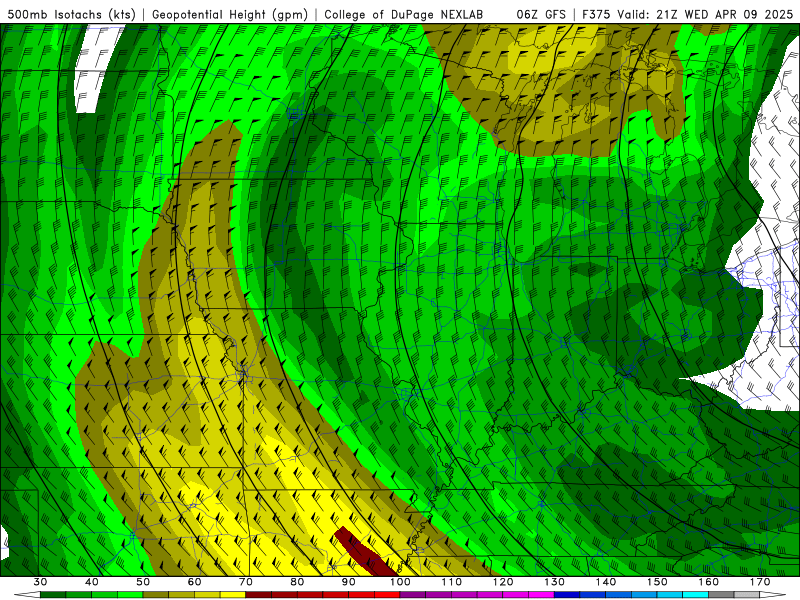
Task: Click the 70 knot legend label
Action: click(246, 582)
